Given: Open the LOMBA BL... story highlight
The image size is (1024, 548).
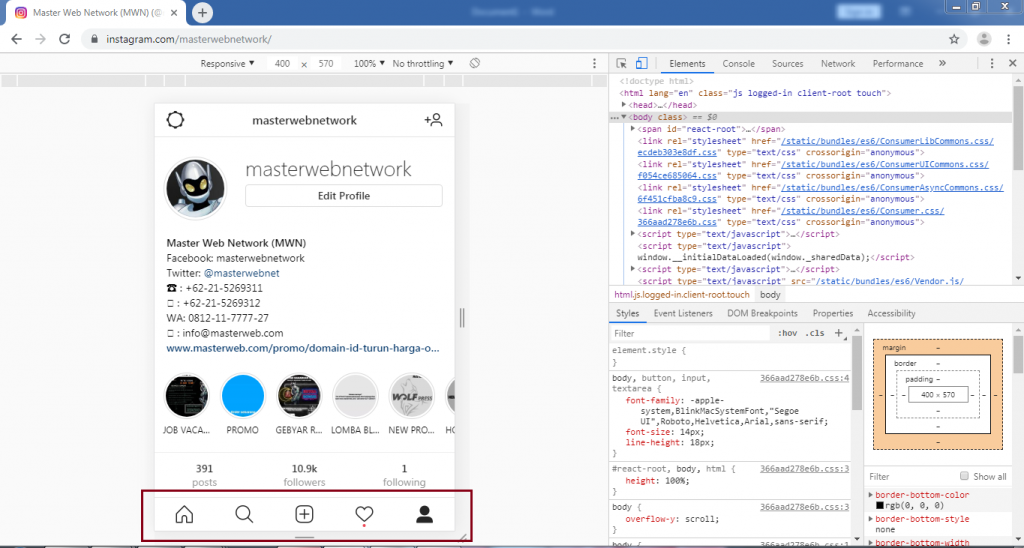Looking at the screenshot, I should click(x=355, y=396).
